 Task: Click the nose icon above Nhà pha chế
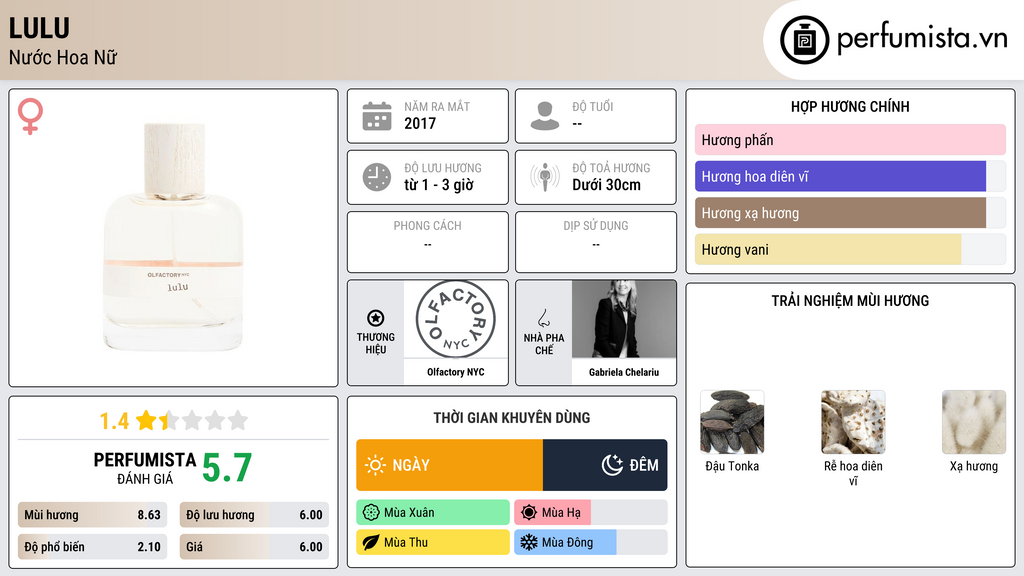[x=543, y=318]
